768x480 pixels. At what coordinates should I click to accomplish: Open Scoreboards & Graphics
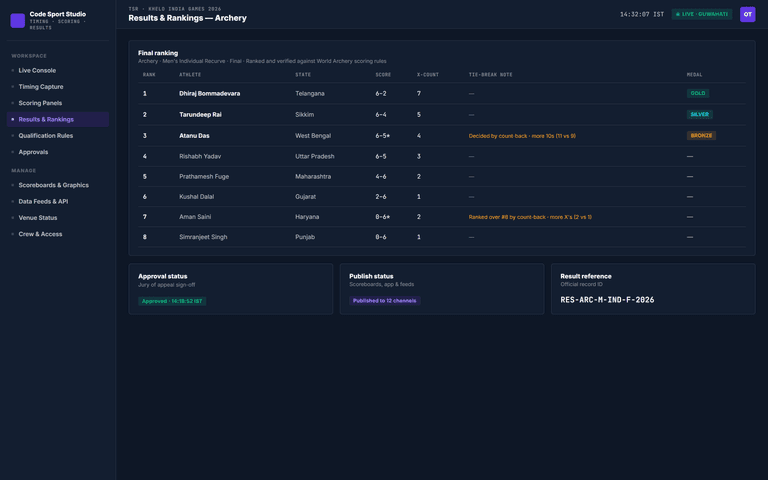point(58,185)
